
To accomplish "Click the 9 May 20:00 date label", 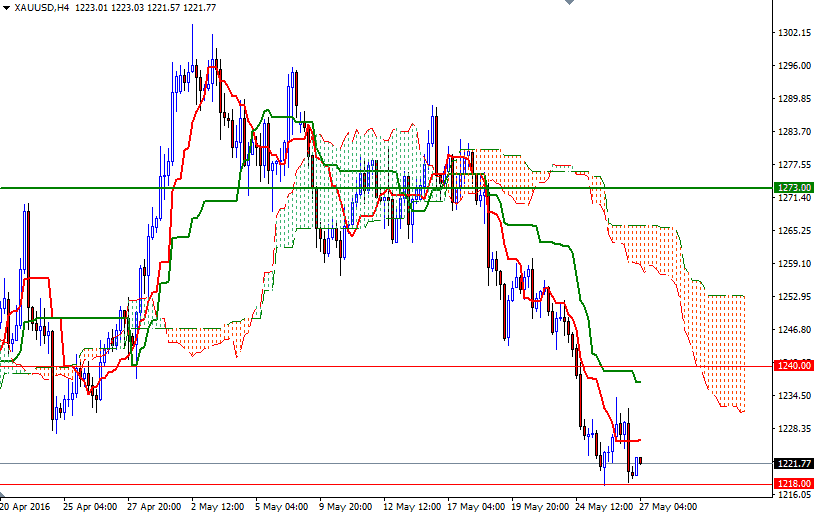I will [x=345, y=506].
